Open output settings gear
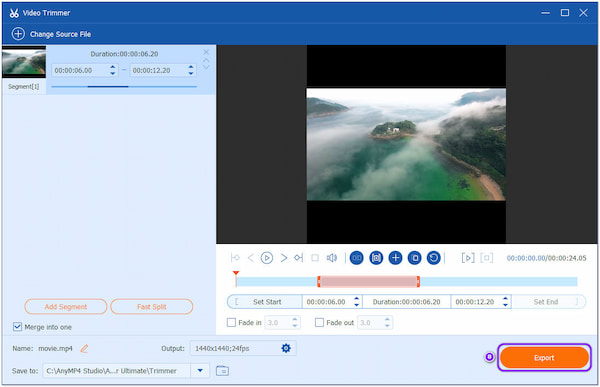 (x=286, y=348)
